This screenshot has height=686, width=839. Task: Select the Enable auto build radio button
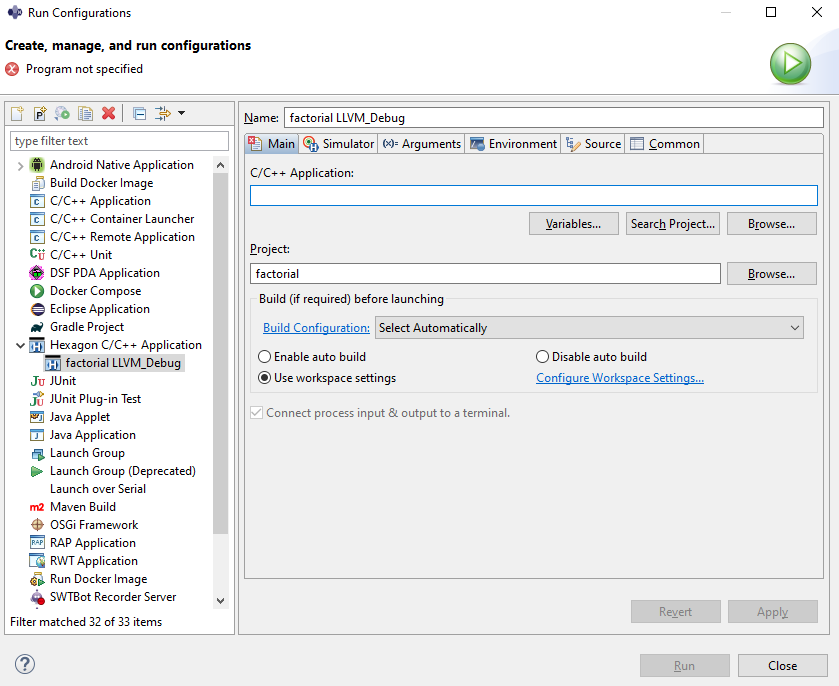tap(264, 356)
